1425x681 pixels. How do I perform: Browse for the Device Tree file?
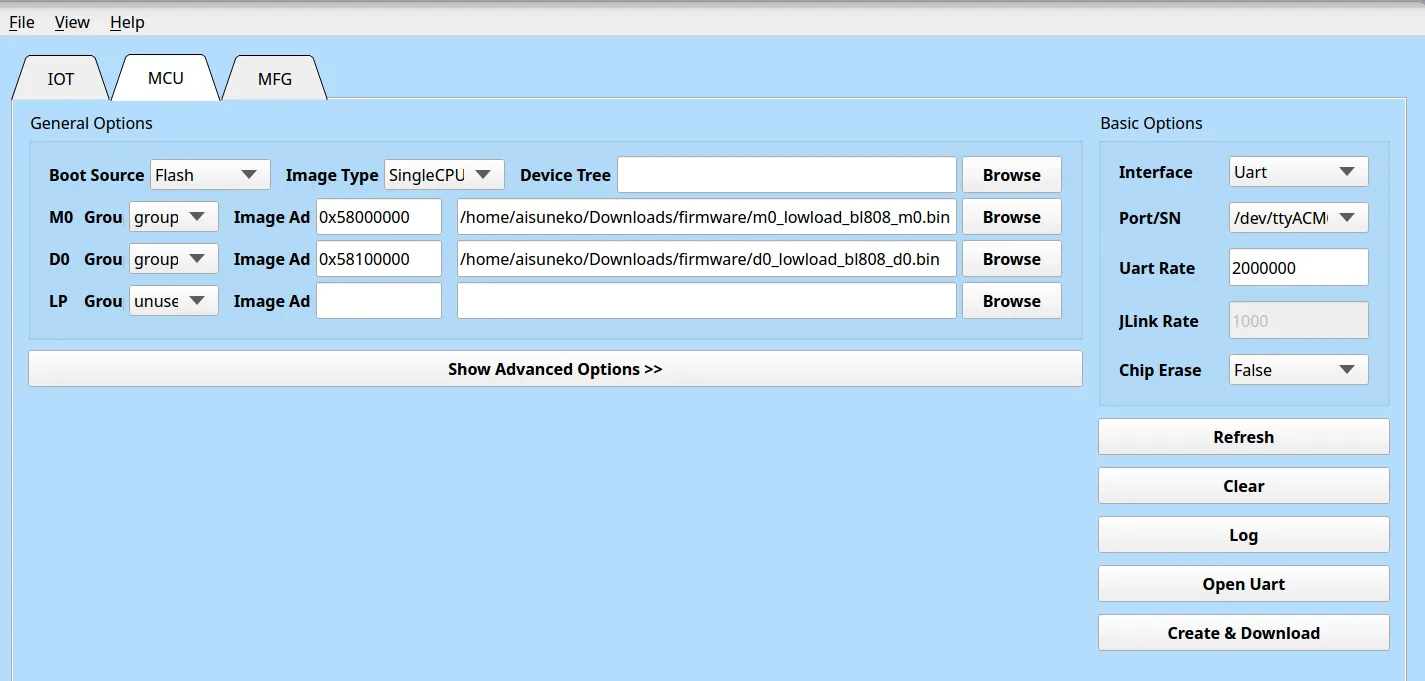coord(1011,175)
